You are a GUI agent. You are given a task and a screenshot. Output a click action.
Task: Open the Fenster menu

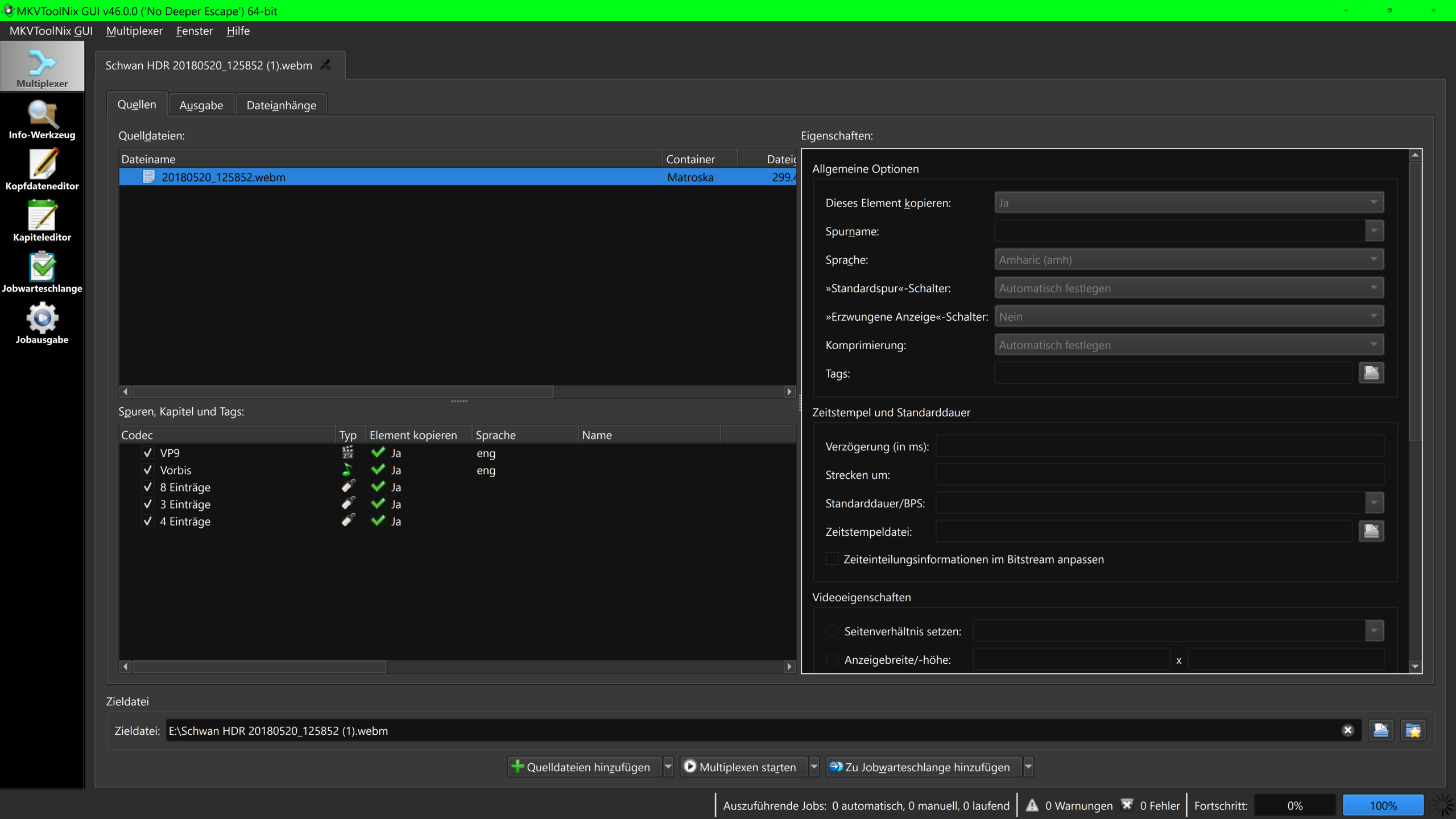pyautogui.click(x=195, y=31)
